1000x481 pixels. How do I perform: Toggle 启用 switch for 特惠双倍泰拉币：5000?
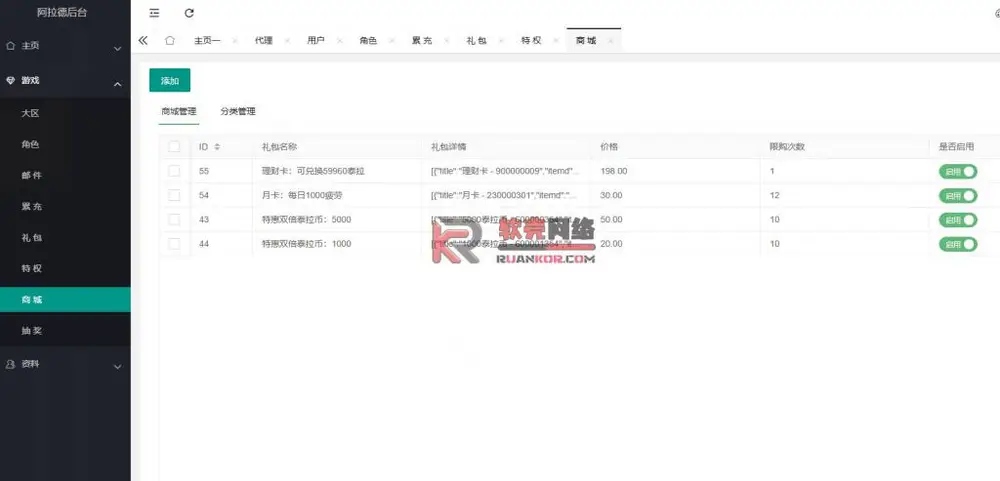[x=957, y=219]
